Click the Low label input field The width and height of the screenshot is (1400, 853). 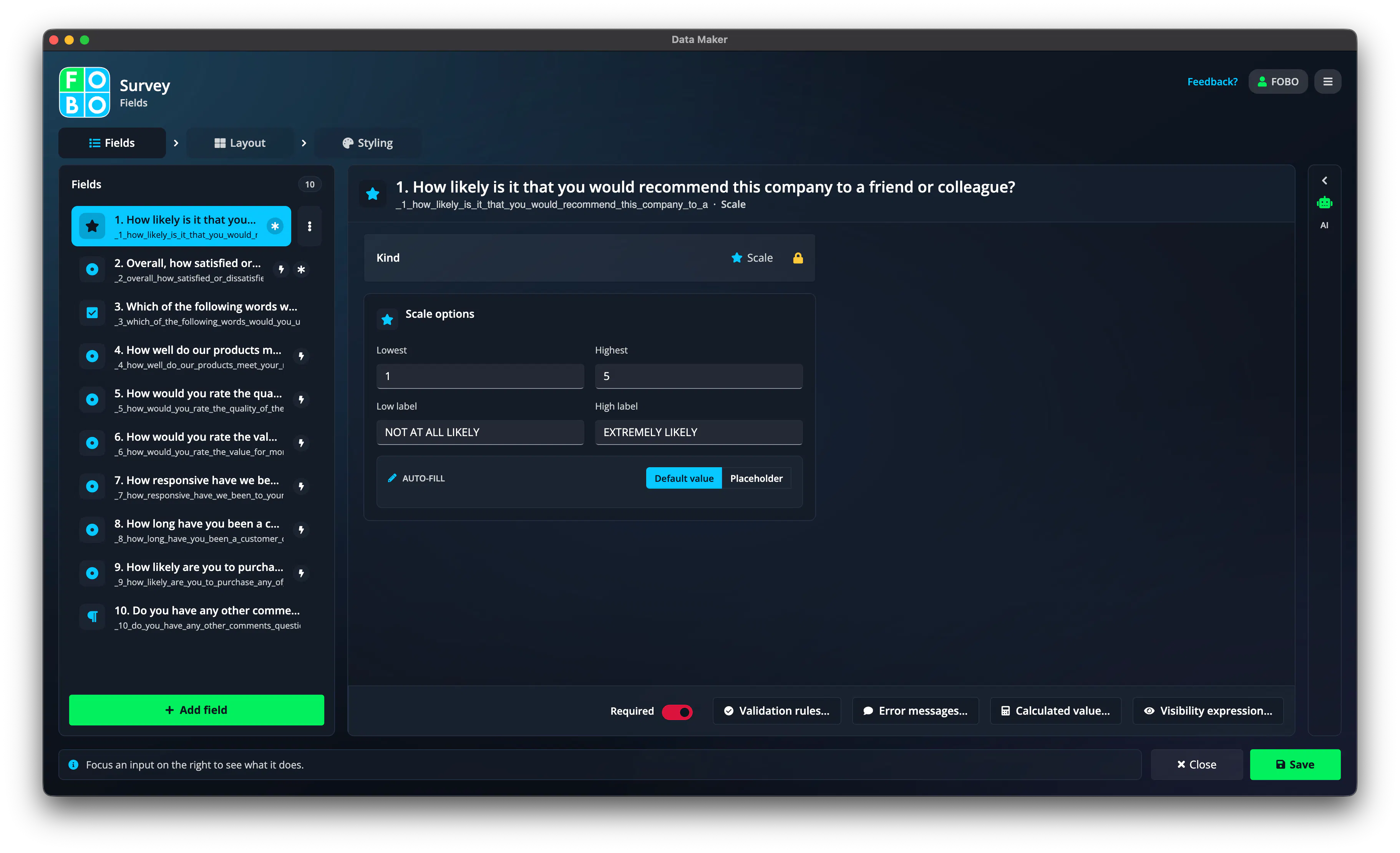click(480, 433)
